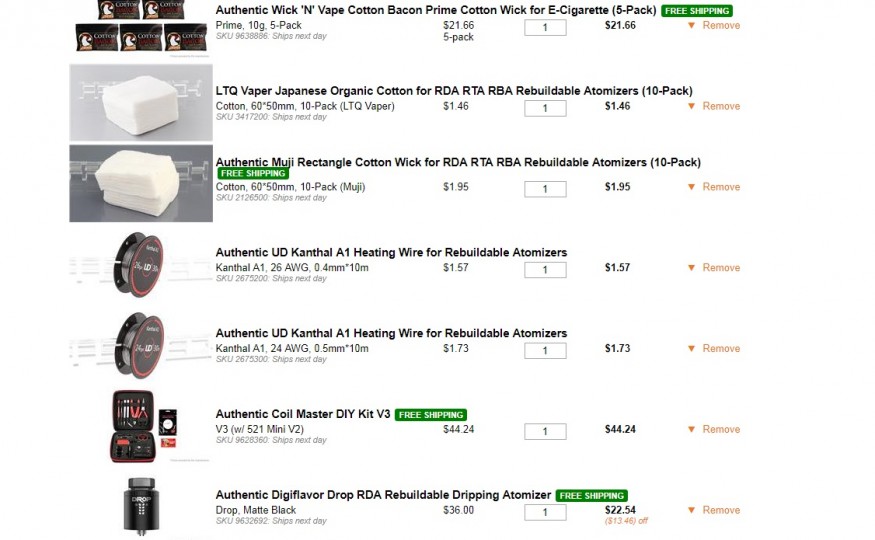Click the orange triangle beside the Muji cotton Remove
The image size is (875, 540).
click(691, 187)
